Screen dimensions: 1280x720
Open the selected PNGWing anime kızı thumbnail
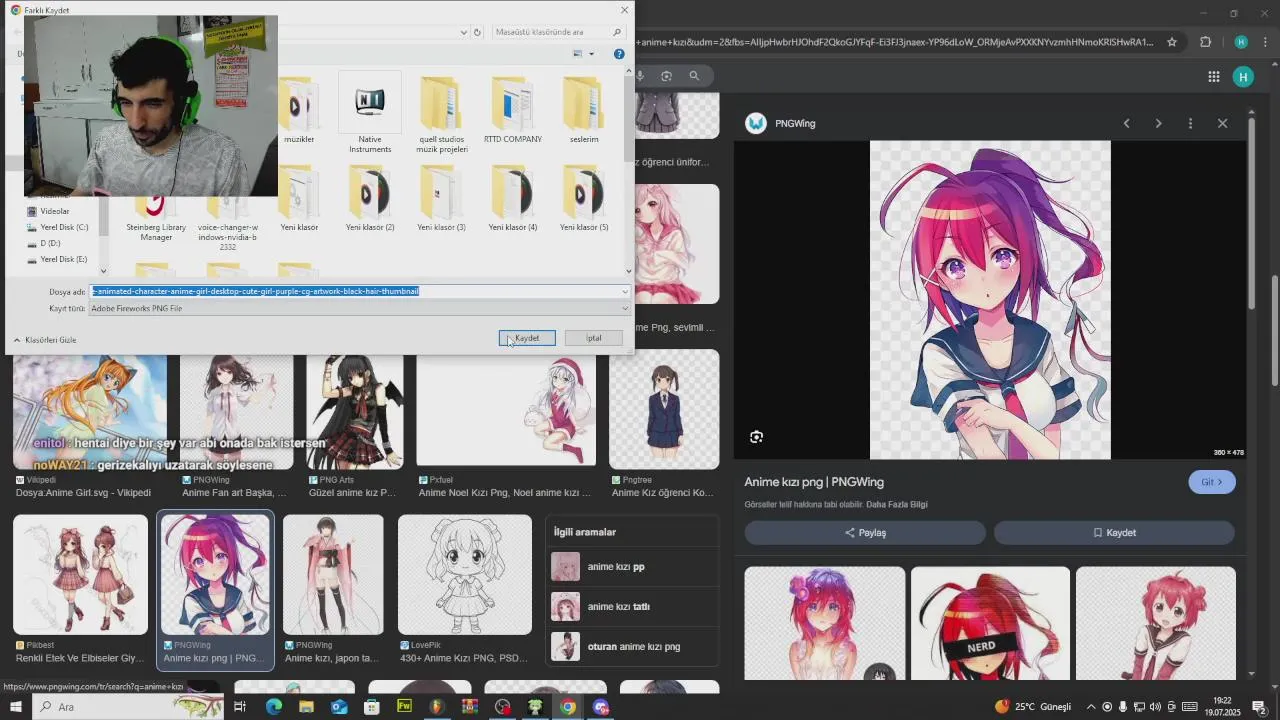(x=215, y=575)
